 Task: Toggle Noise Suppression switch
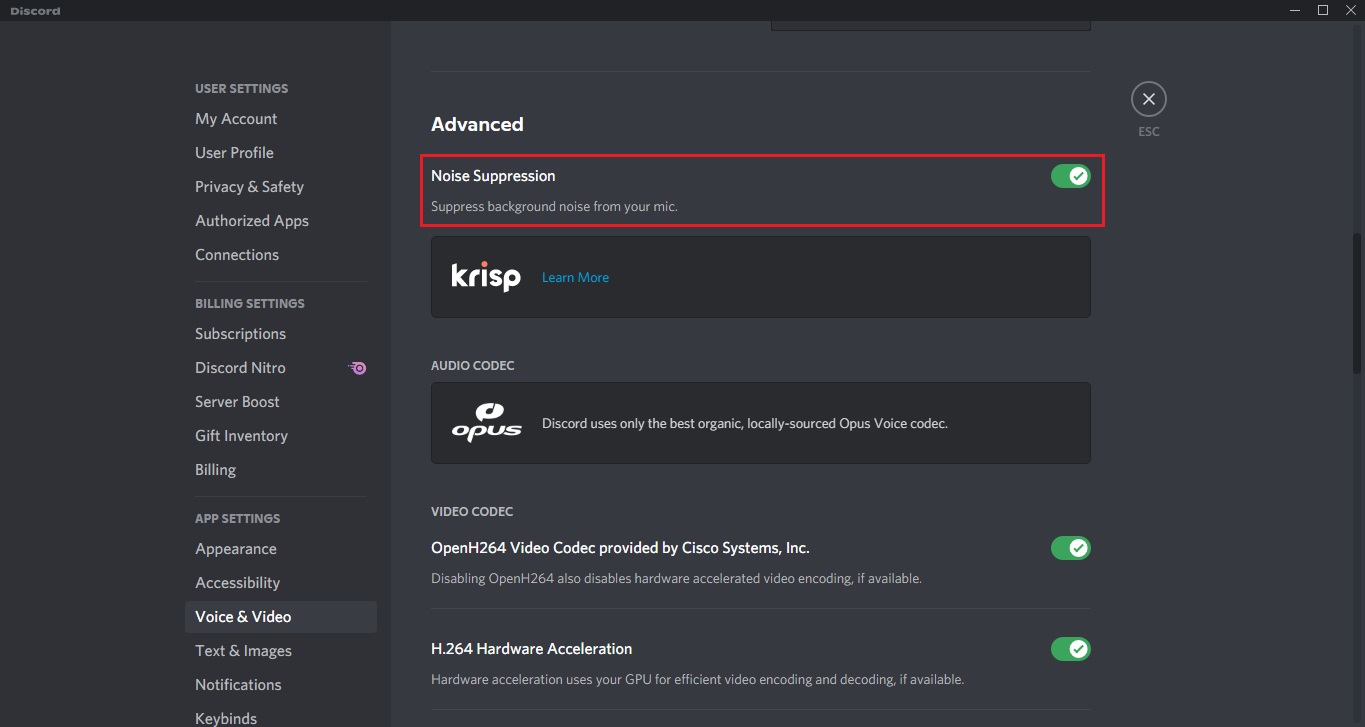coord(1070,176)
